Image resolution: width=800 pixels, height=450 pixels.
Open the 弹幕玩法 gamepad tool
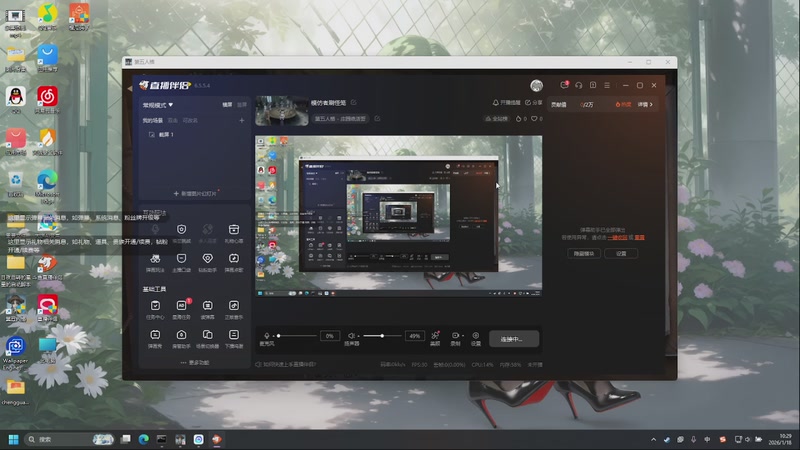tap(155, 262)
